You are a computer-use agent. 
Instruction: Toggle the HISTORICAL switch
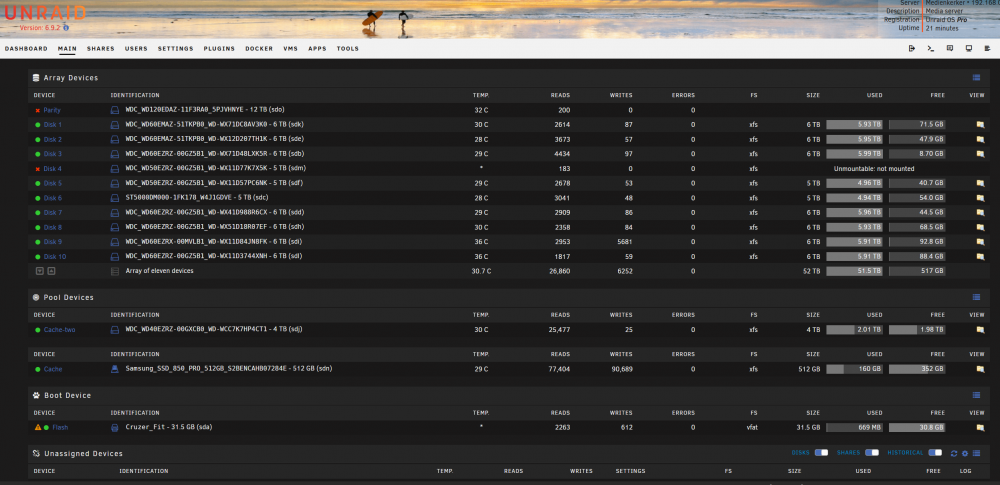click(935, 452)
